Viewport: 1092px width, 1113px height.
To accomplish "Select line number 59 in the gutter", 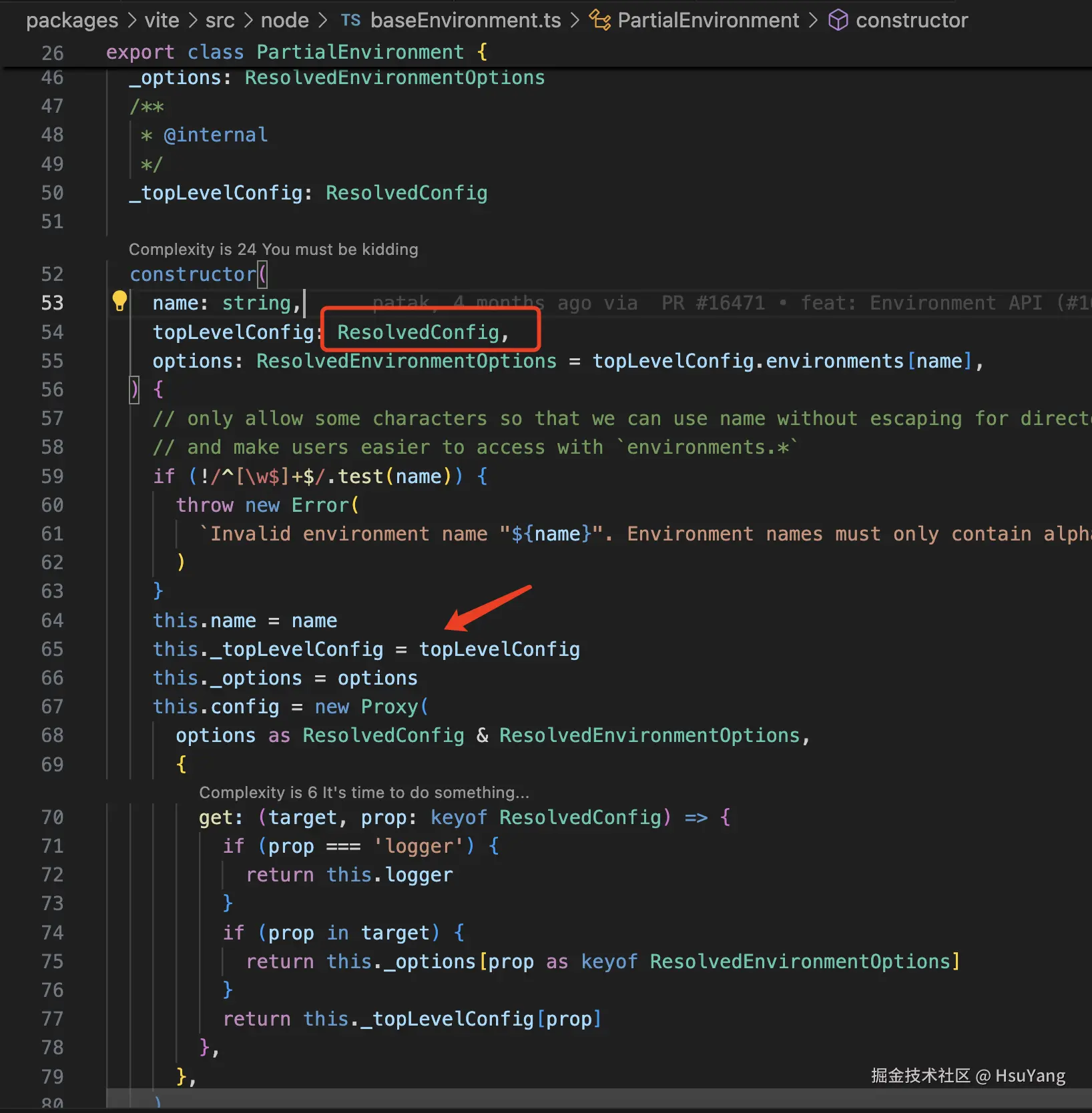I will click(x=53, y=476).
